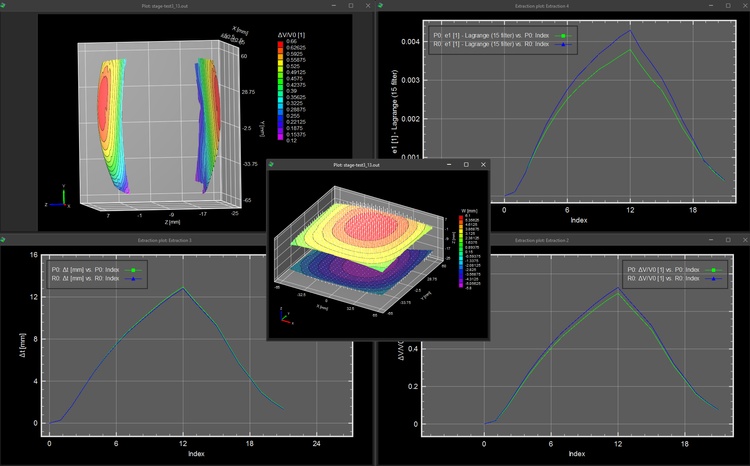Click the blue R0 curve peak in Extraction 4
This screenshot has width=750, height=466.
(x=628, y=30)
